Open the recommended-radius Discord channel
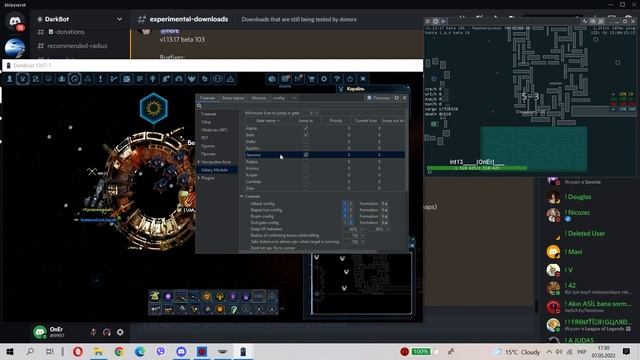Image resolution: width=640 pixels, height=360 pixels. (77, 46)
